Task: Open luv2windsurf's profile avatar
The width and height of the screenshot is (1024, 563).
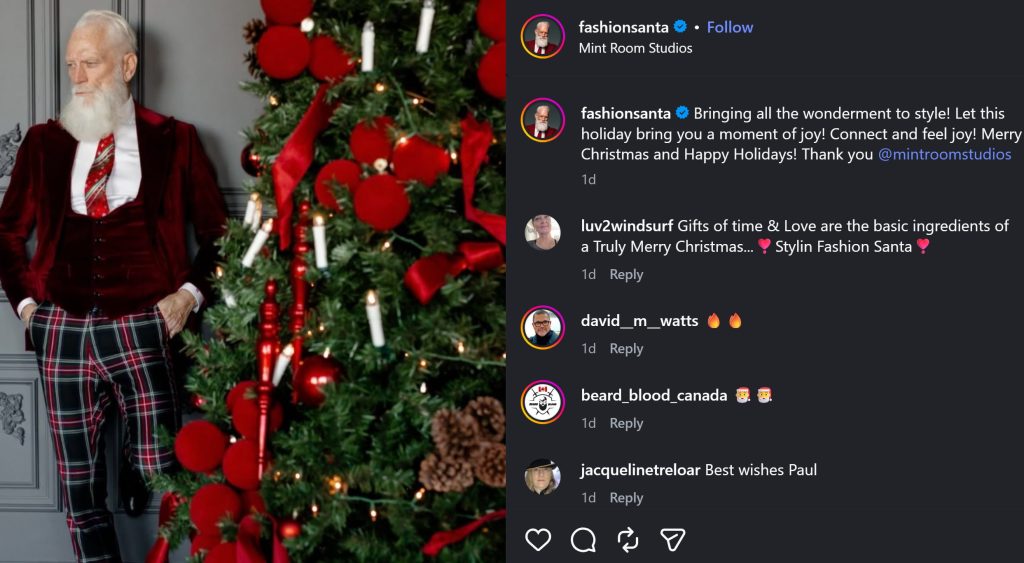Action: click(543, 232)
